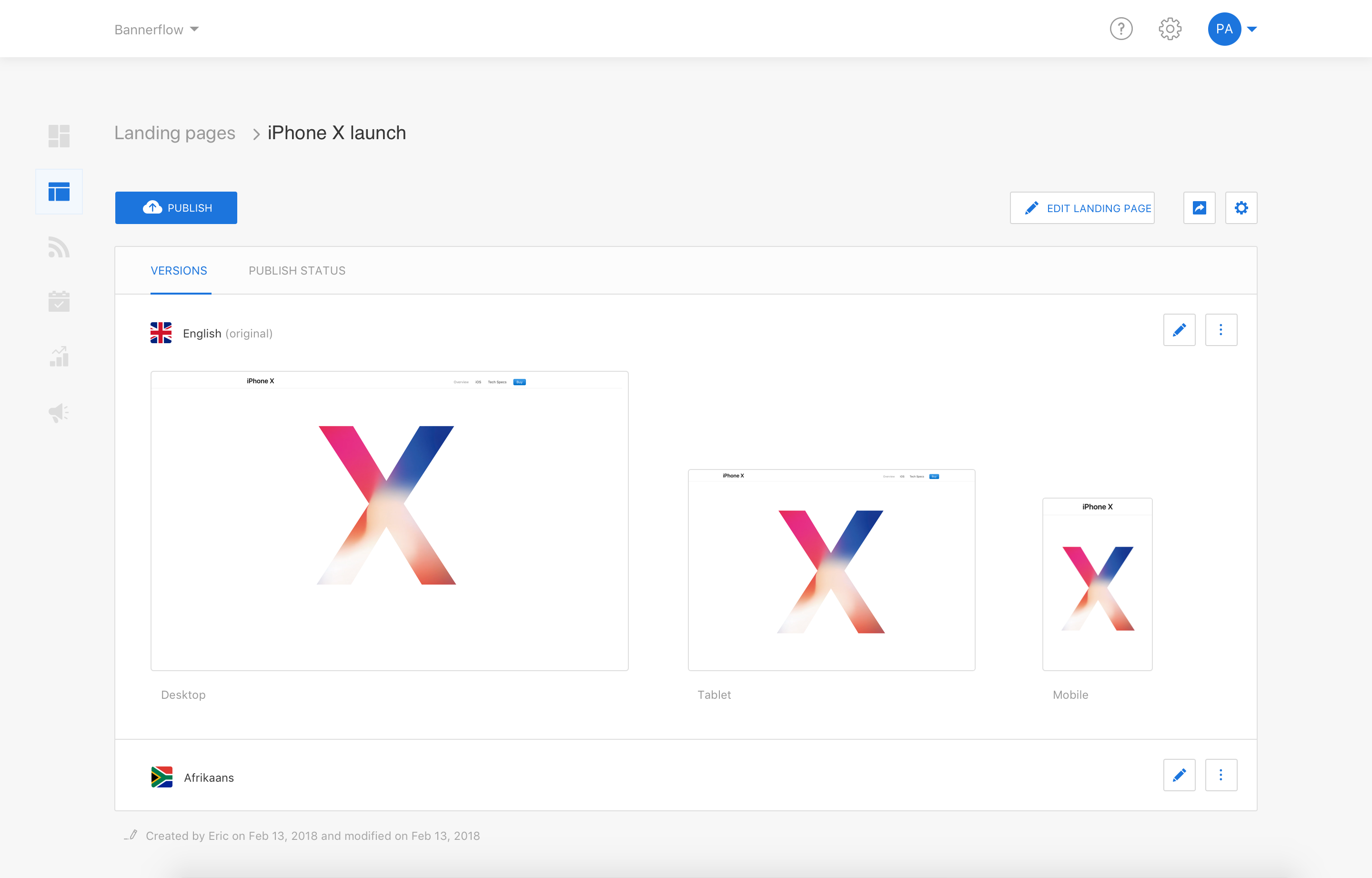Switch to the Publish Status tab
1372x878 pixels.
(x=297, y=271)
